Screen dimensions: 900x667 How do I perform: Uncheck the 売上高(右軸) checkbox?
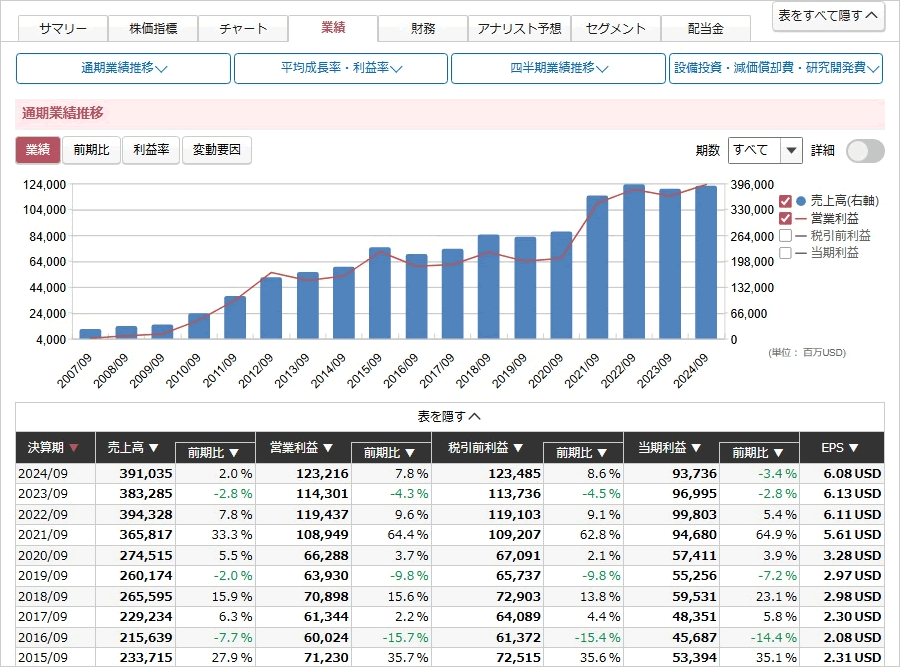(785, 201)
